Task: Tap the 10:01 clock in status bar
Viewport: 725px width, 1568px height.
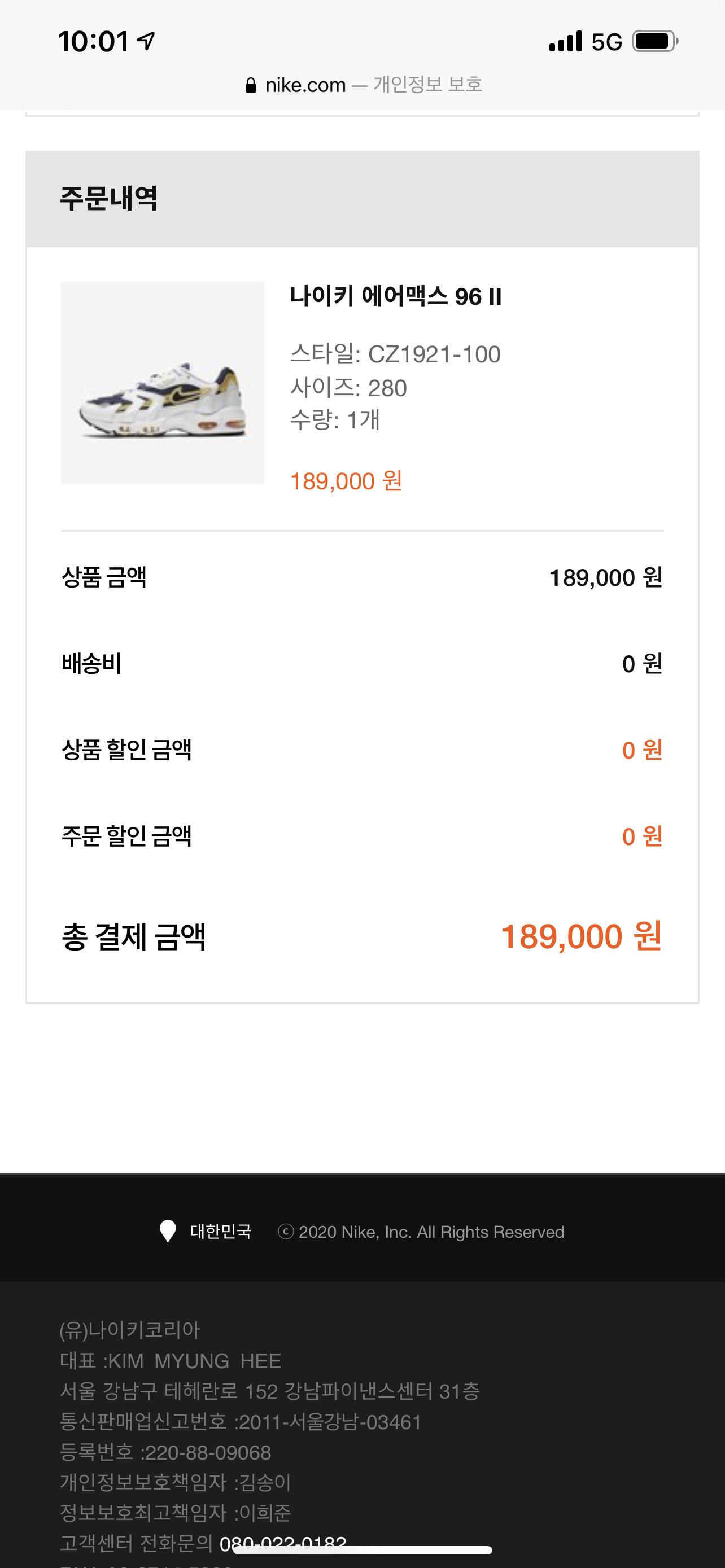Action: 93,41
